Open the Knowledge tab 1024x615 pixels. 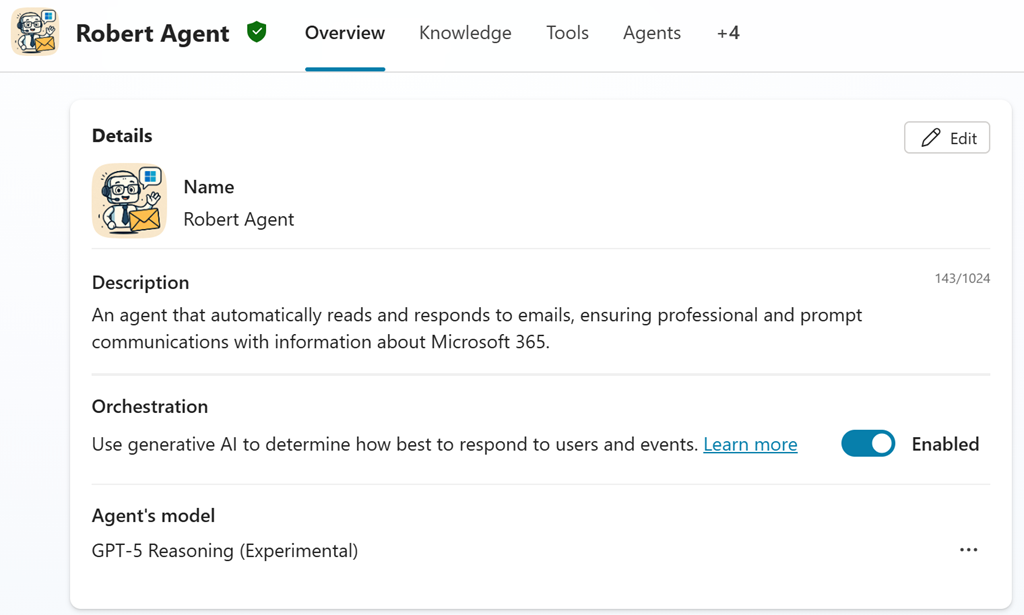pyautogui.click(x=465, y=33)
